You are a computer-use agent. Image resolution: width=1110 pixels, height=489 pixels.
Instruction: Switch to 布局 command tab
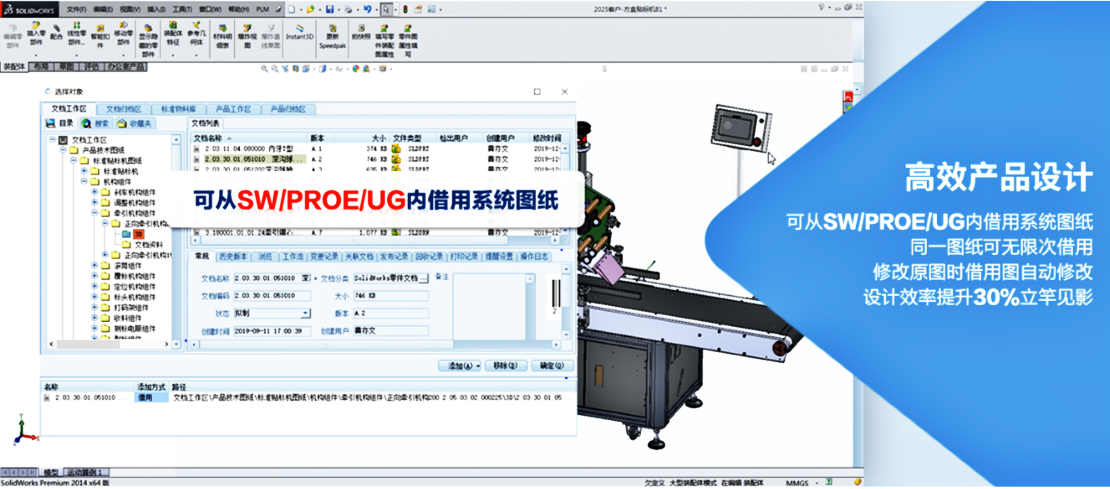[41, 67]
